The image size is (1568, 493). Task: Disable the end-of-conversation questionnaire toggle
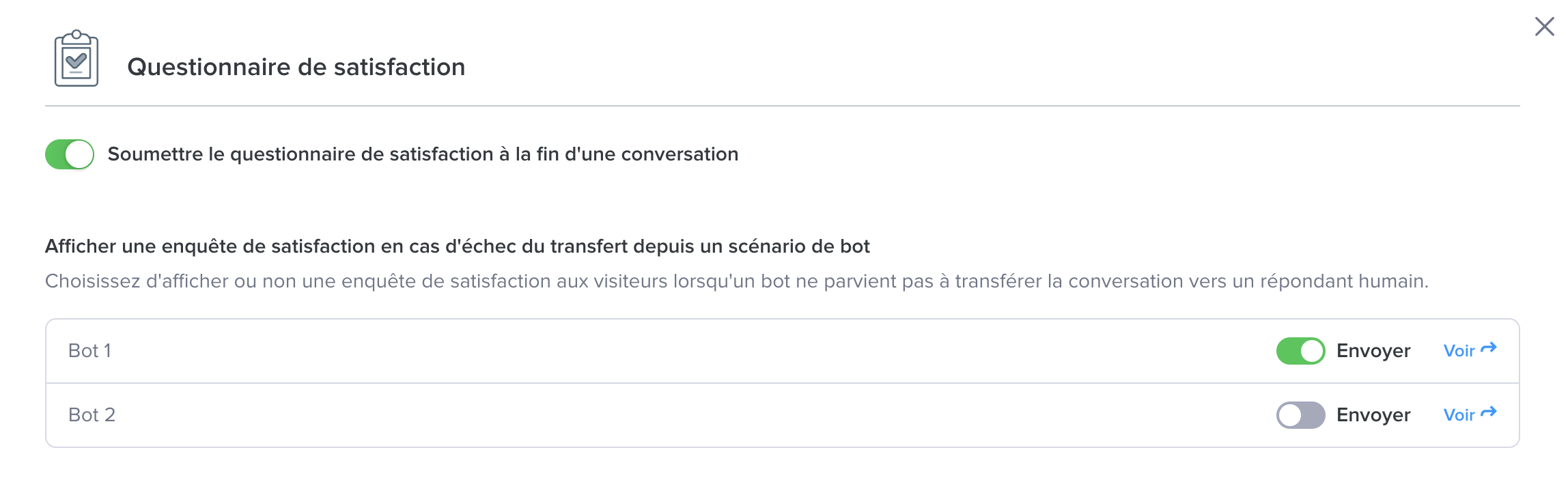(70, 154)
